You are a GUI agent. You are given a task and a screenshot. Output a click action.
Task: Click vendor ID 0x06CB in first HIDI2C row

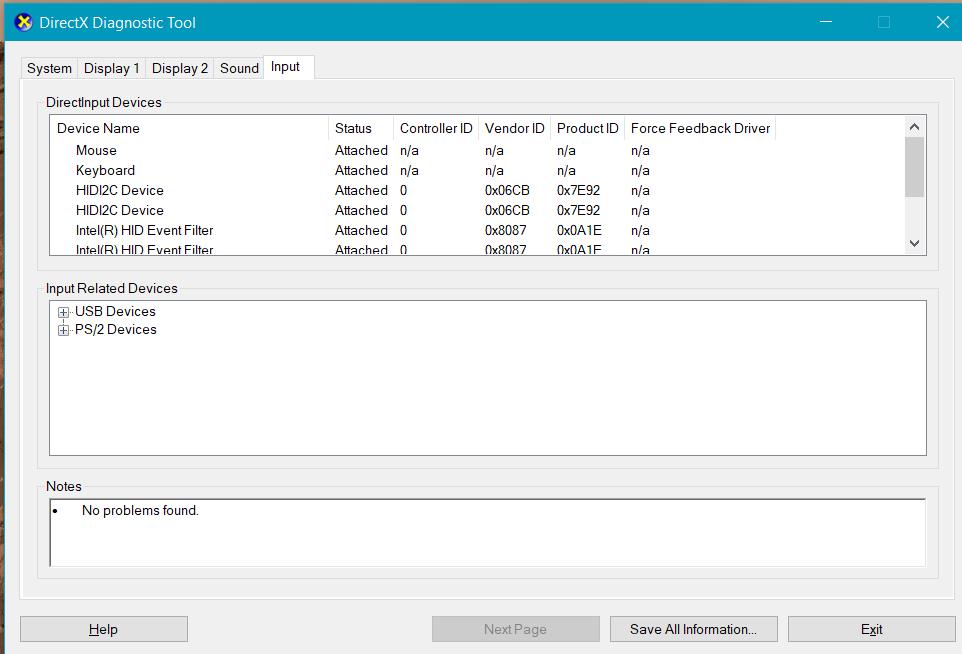(x=507, y=191)
